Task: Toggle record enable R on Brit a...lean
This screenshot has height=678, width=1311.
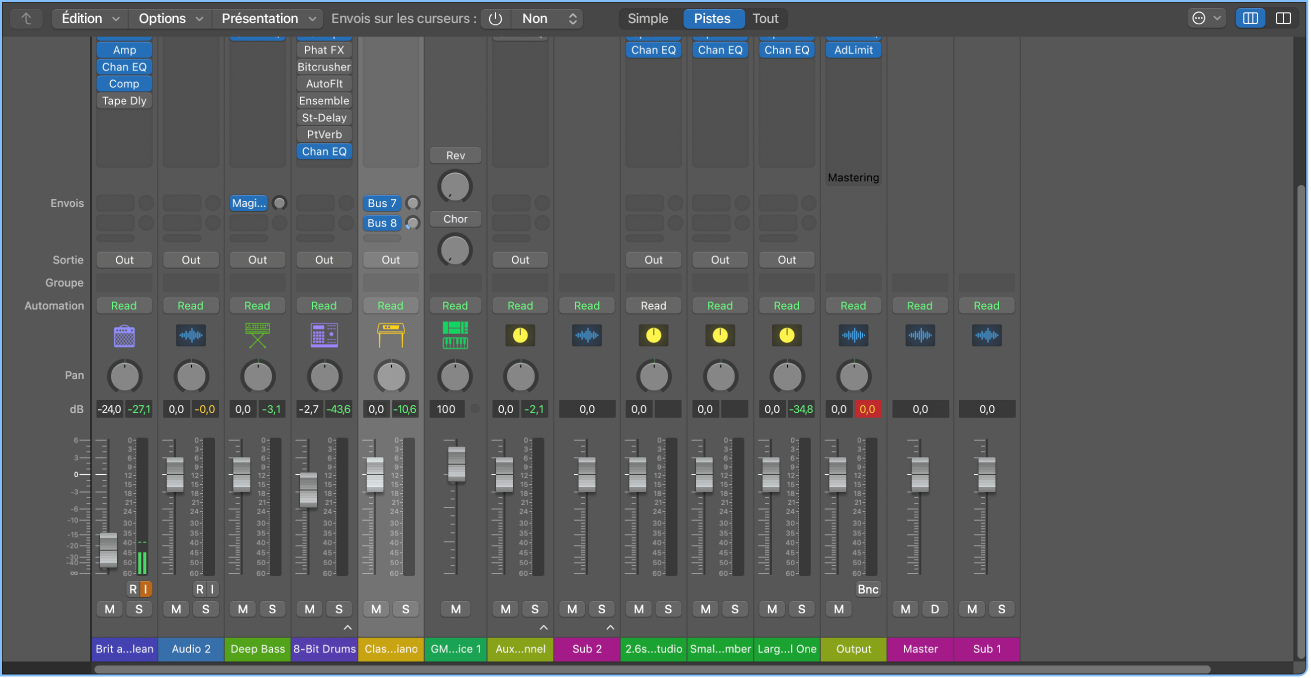Action: 132,589
